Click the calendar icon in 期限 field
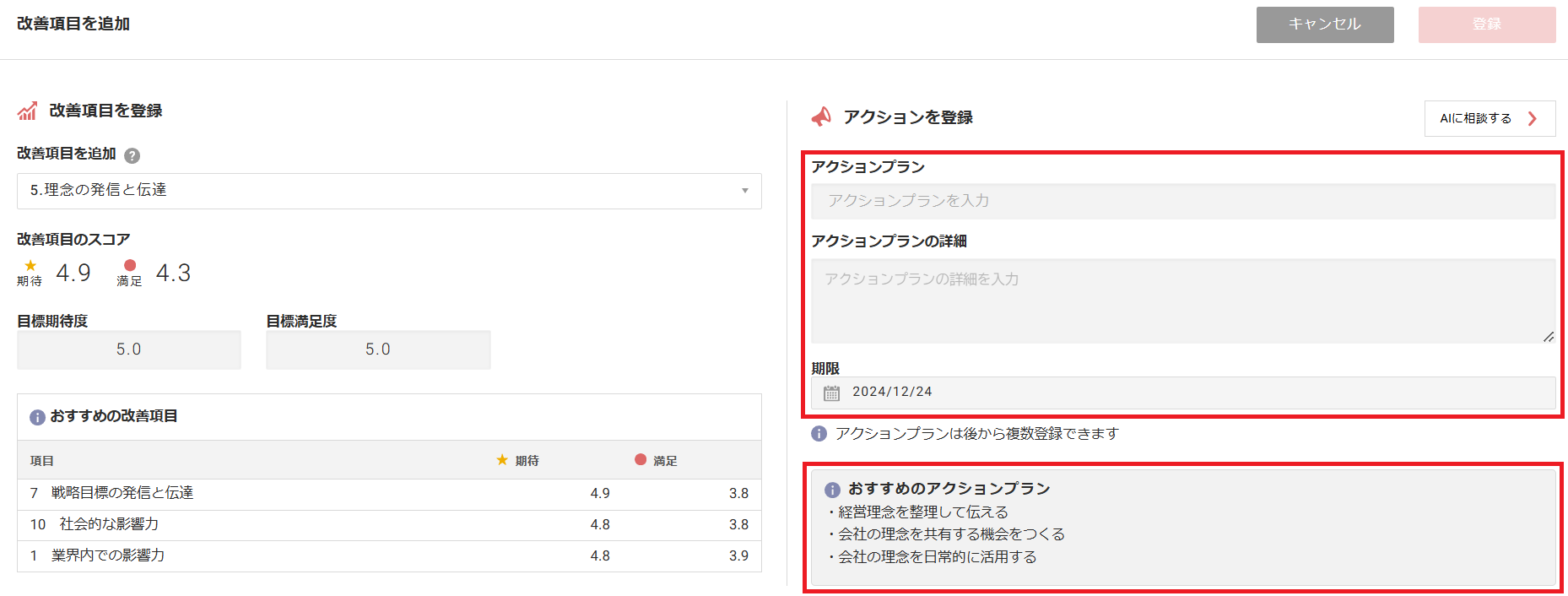Screen dimensions: 1568x596 (832, 393)
